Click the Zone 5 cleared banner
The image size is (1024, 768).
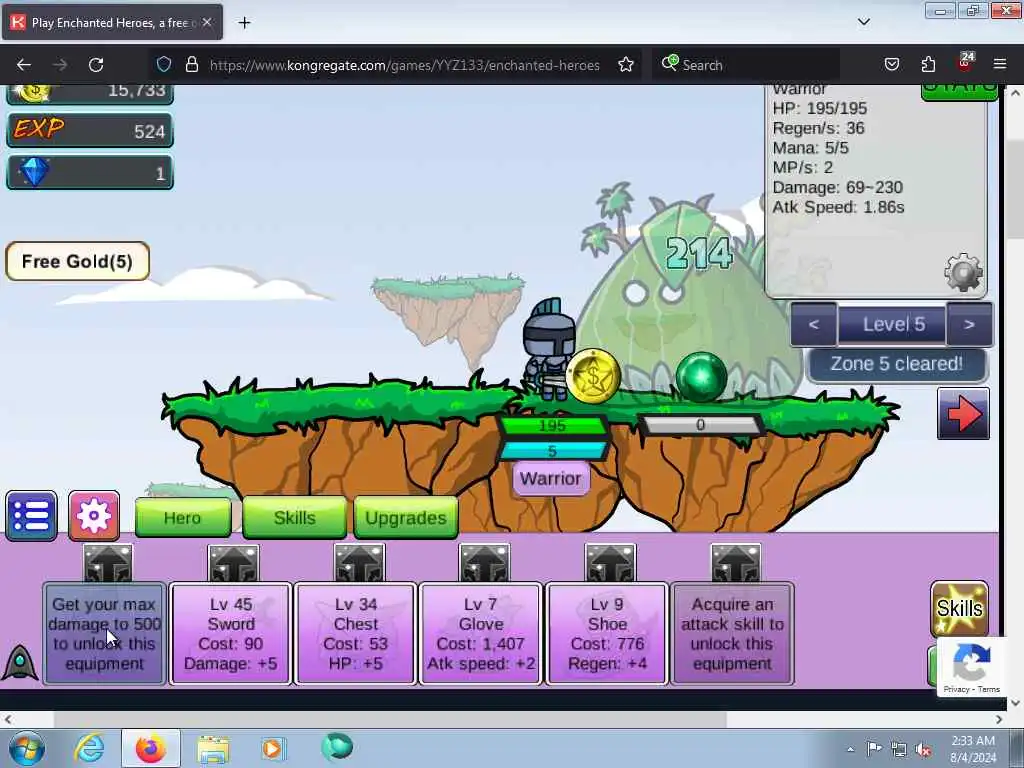coord(897,364)
